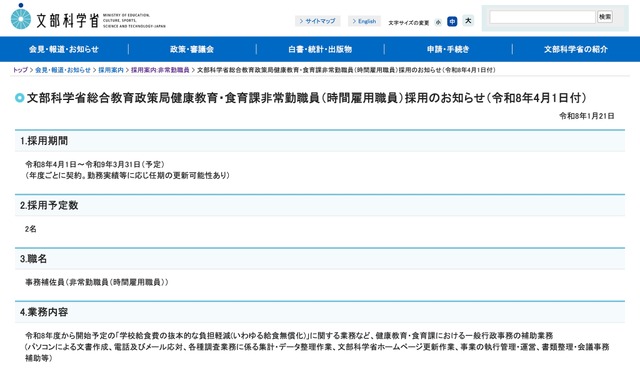Click the text 令和8年4月1日～令和9年3月31日(予定)
The image size is (640, 385).
pyautogui.click(x=95, y=164)
